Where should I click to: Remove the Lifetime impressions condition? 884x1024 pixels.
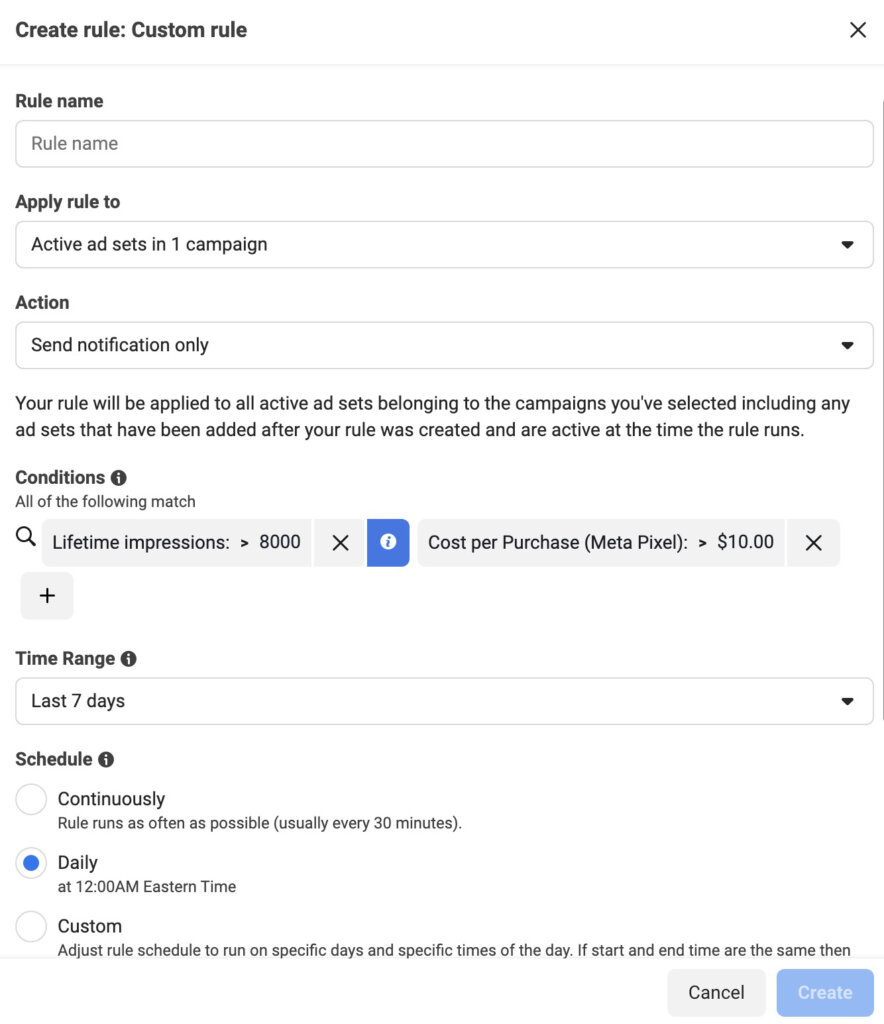click(x=339, y=542)
